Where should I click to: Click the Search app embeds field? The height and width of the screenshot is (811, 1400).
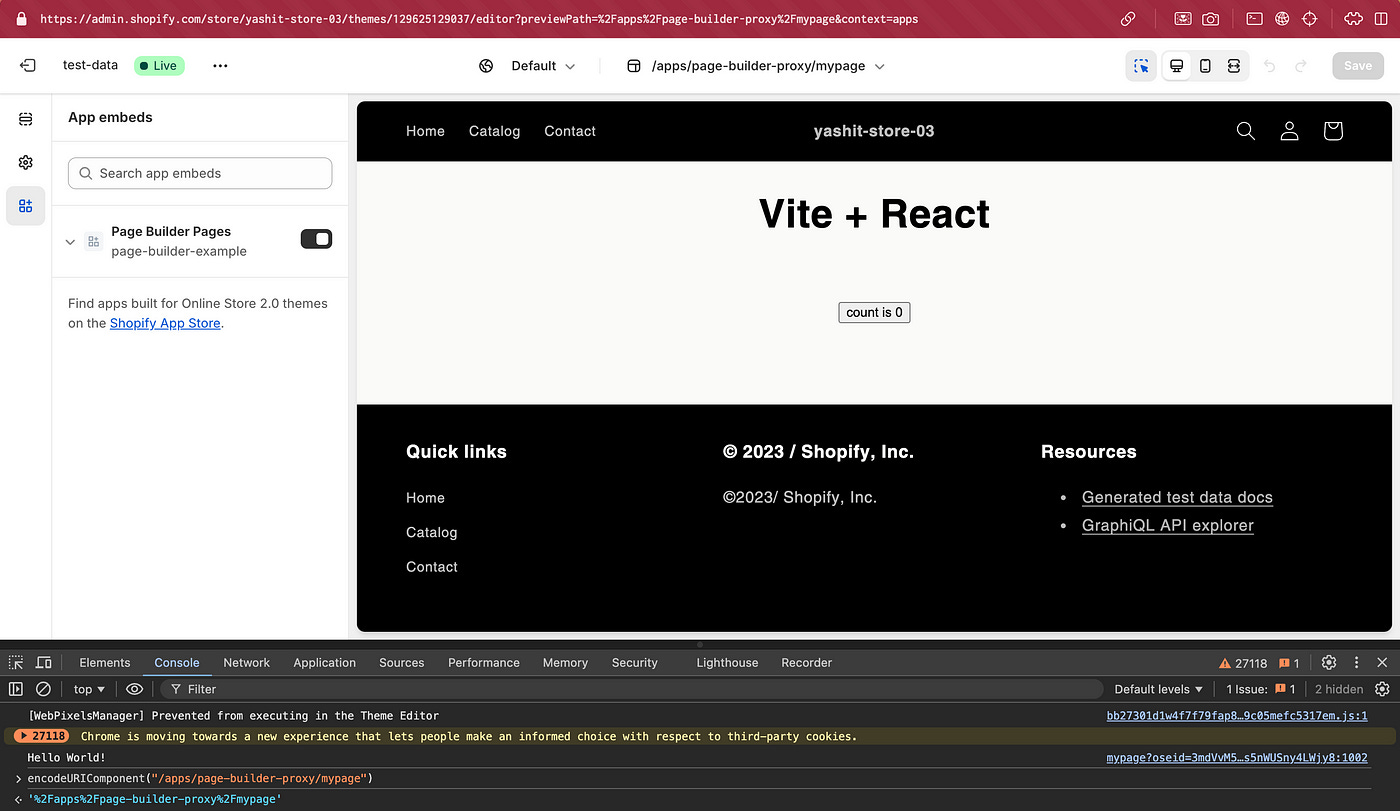point(200,173)
